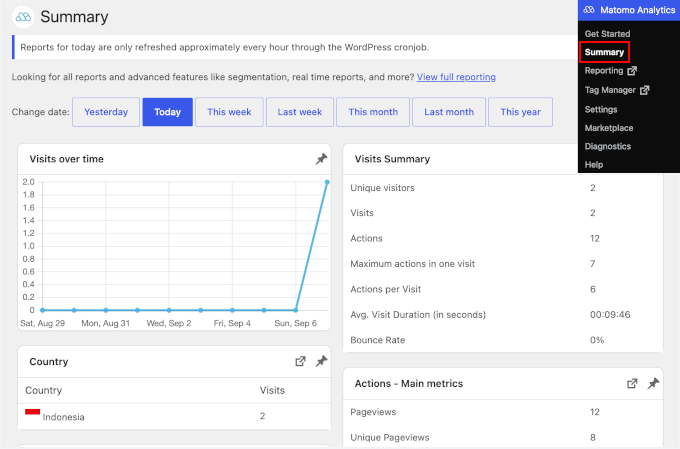This screenshot has width=680, height=449.
Task: Change date to Yesterday
Action: 106,112
